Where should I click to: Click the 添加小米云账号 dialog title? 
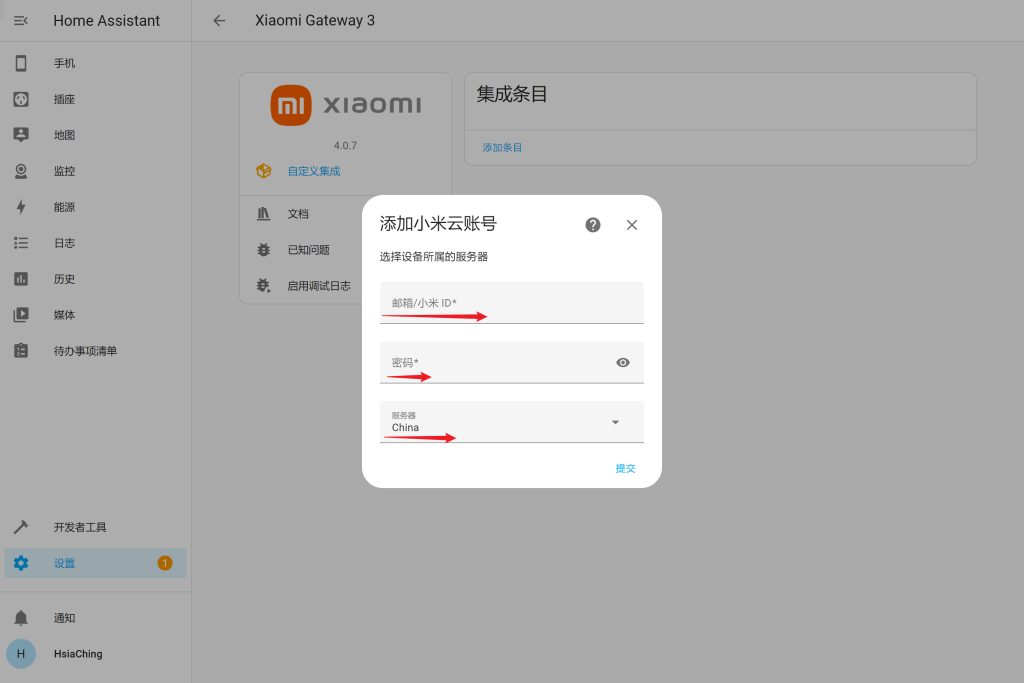438,224
